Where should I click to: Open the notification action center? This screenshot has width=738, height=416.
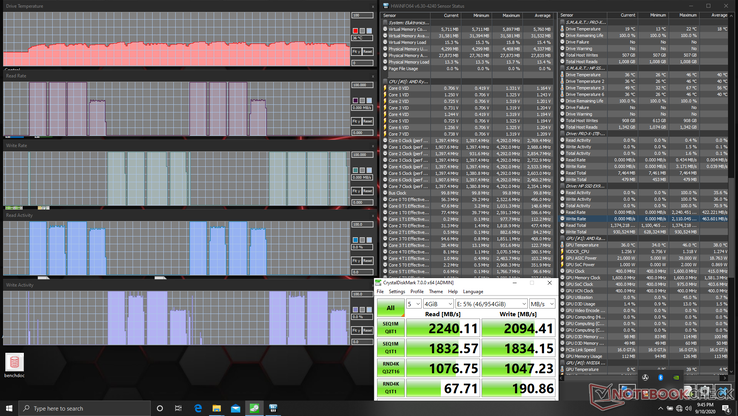coord(727,408)
